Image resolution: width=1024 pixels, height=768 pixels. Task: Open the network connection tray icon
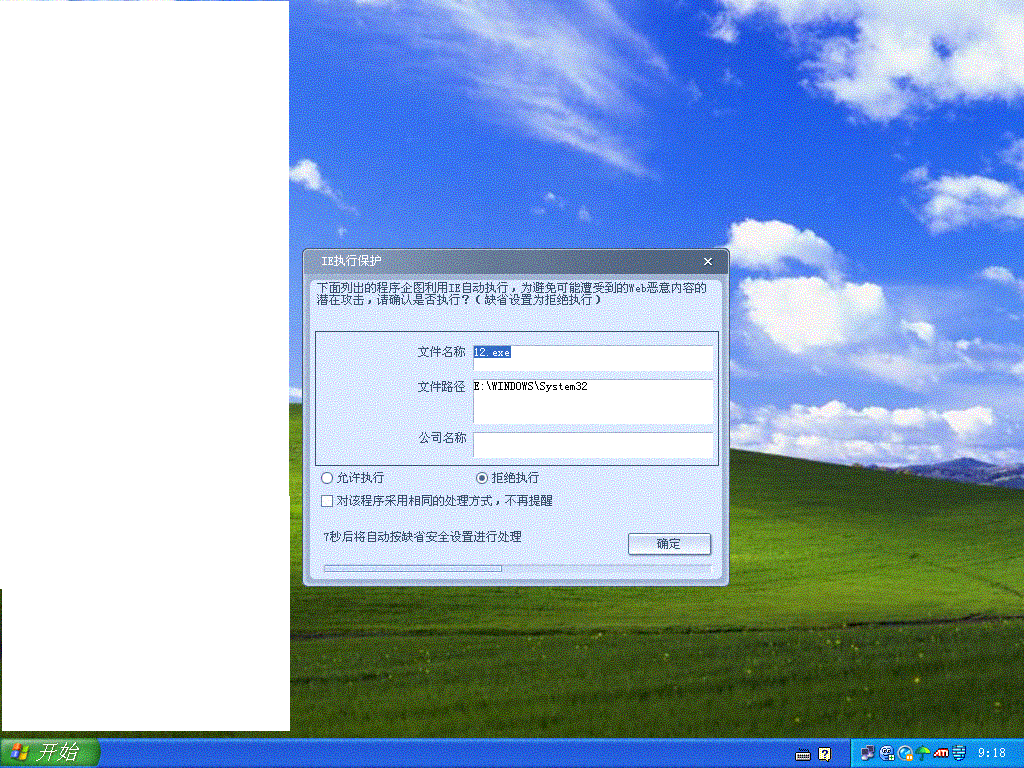point(867,753)
